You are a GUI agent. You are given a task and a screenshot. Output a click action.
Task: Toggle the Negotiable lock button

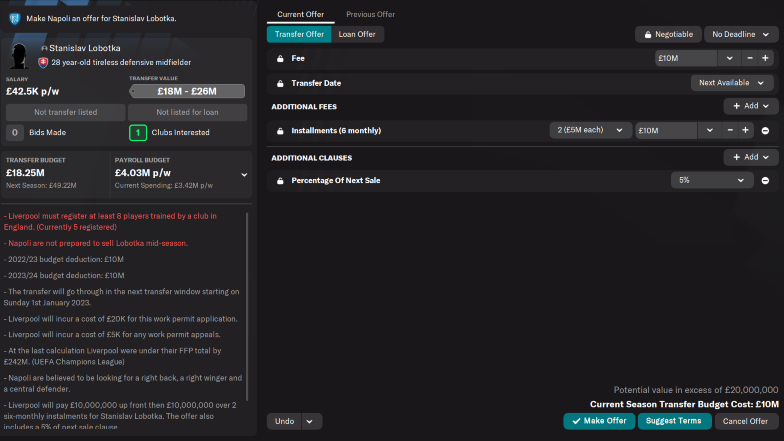668,34
